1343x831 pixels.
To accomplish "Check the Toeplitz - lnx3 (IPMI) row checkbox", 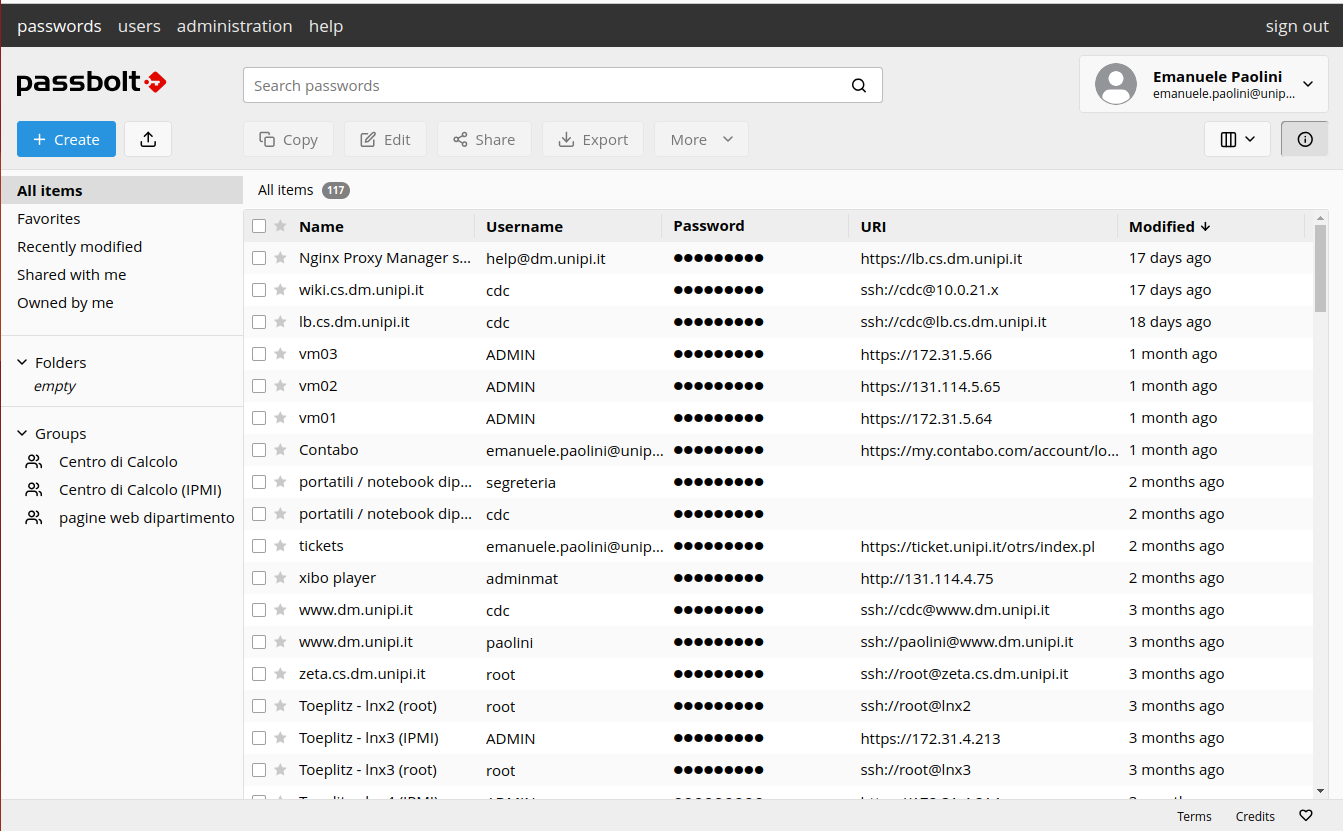I will click(259, 738).
